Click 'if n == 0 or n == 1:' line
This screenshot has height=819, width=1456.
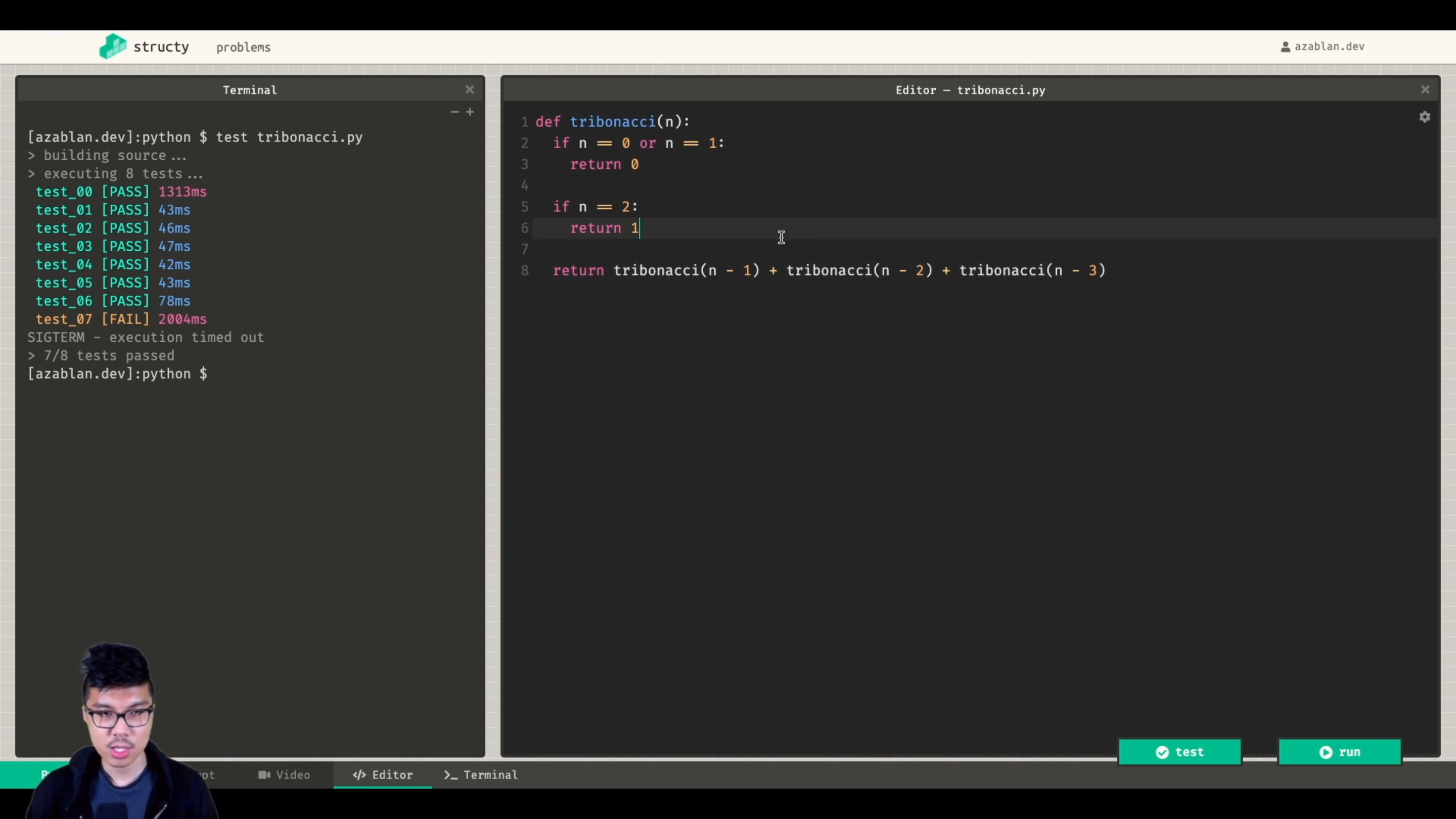tap(639, 143)
